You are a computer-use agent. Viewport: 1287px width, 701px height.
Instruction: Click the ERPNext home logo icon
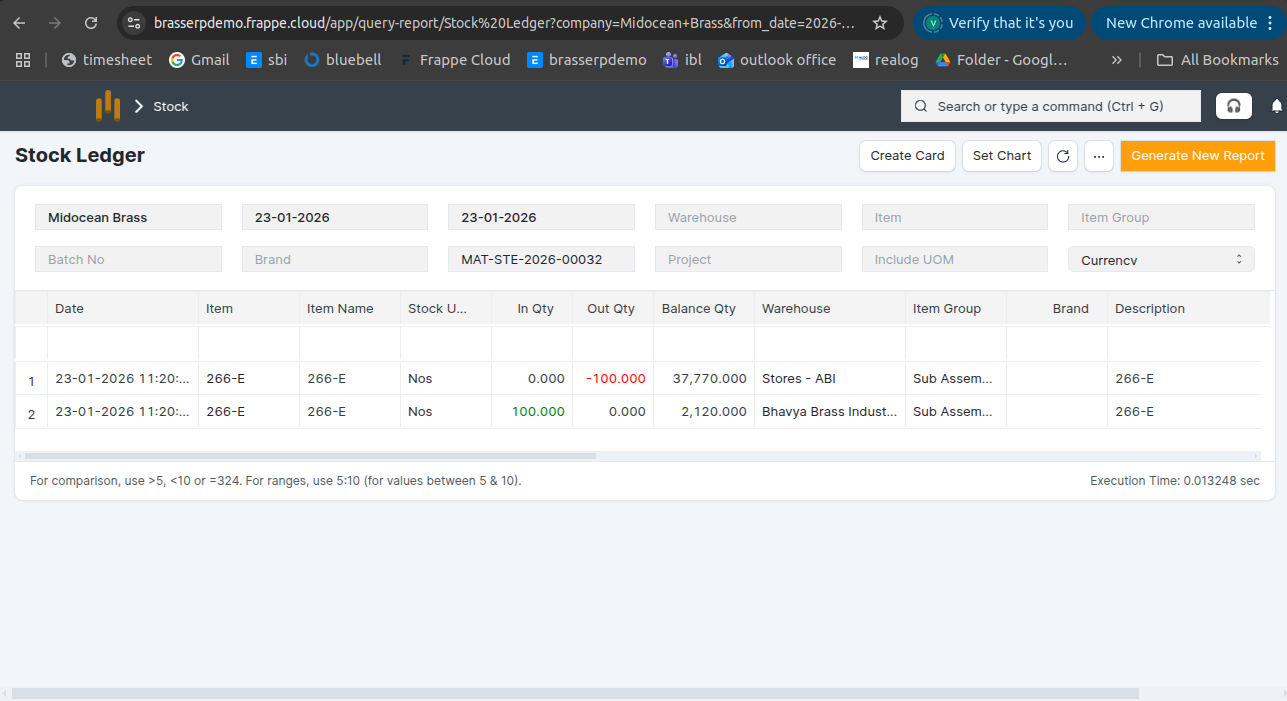pyautogui.click(x=107, y=106)
